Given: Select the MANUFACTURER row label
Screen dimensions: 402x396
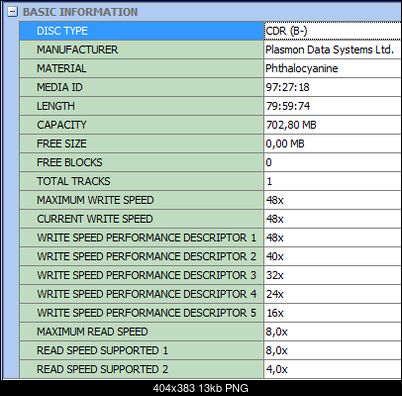Looking at the screenshot, I should pyautogui.click(x=77, y=50).
